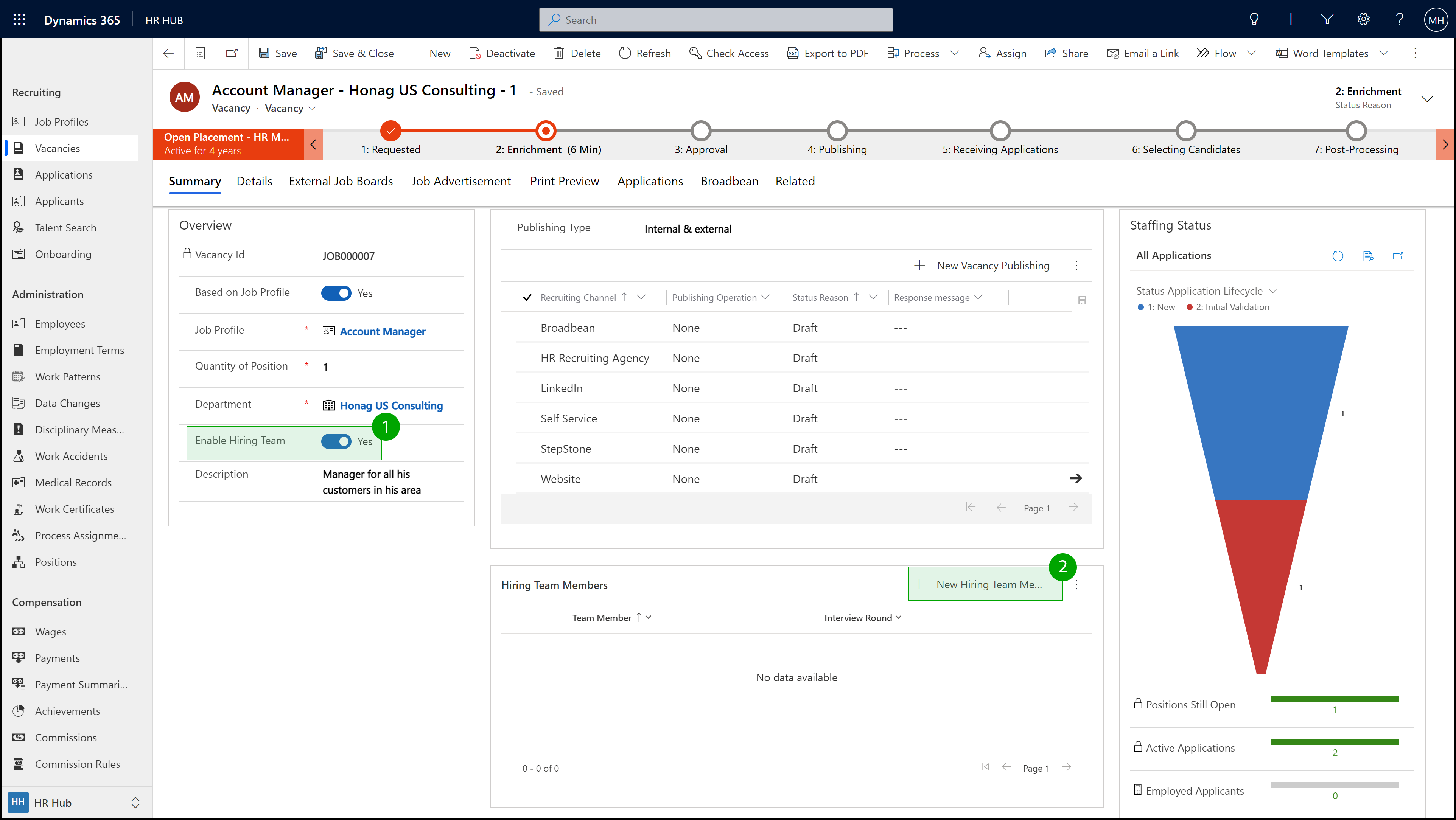Select the 5: Receiving Applications stage

[1000, 131]
